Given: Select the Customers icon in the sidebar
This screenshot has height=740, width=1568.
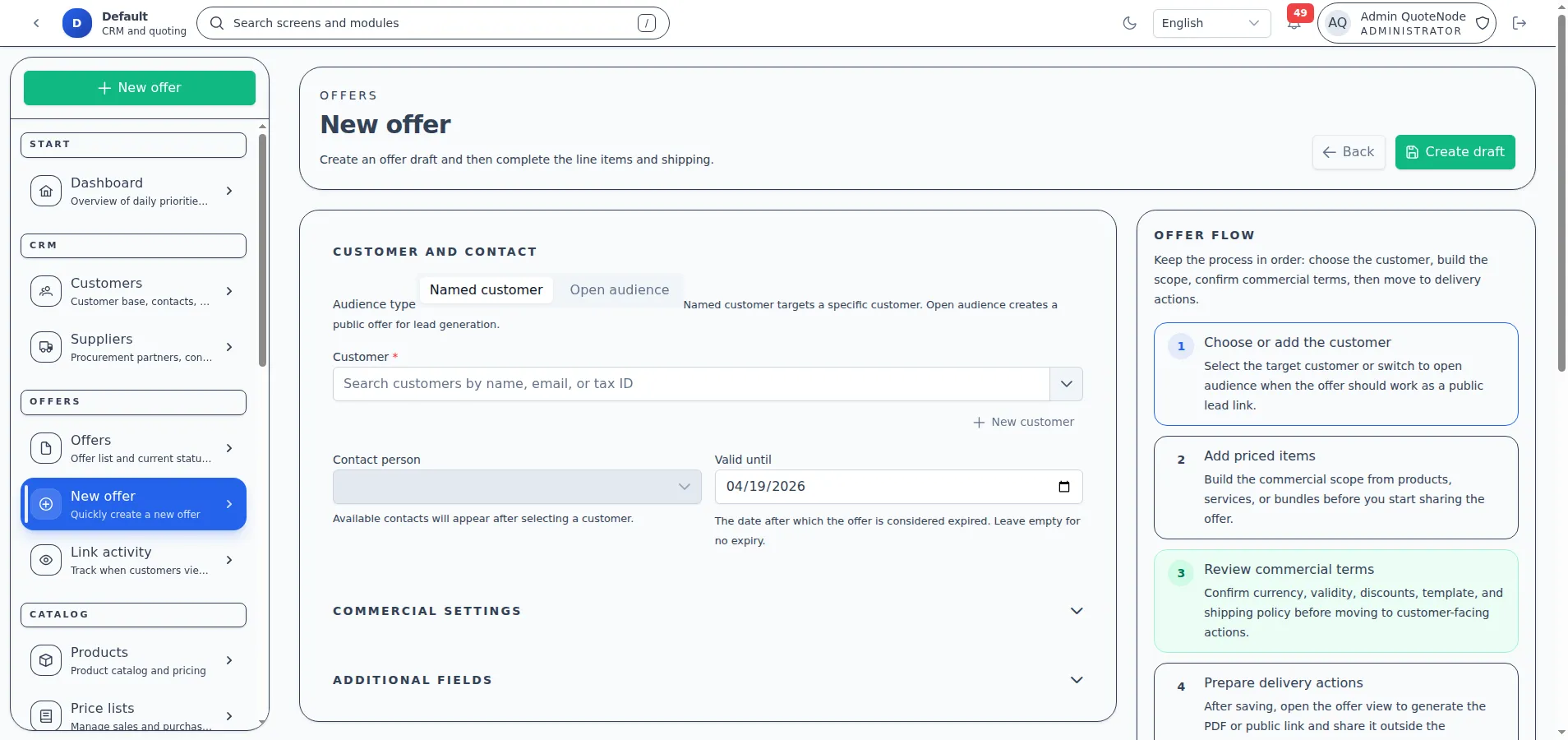Looking at the screenshot, I should (46, 290).
